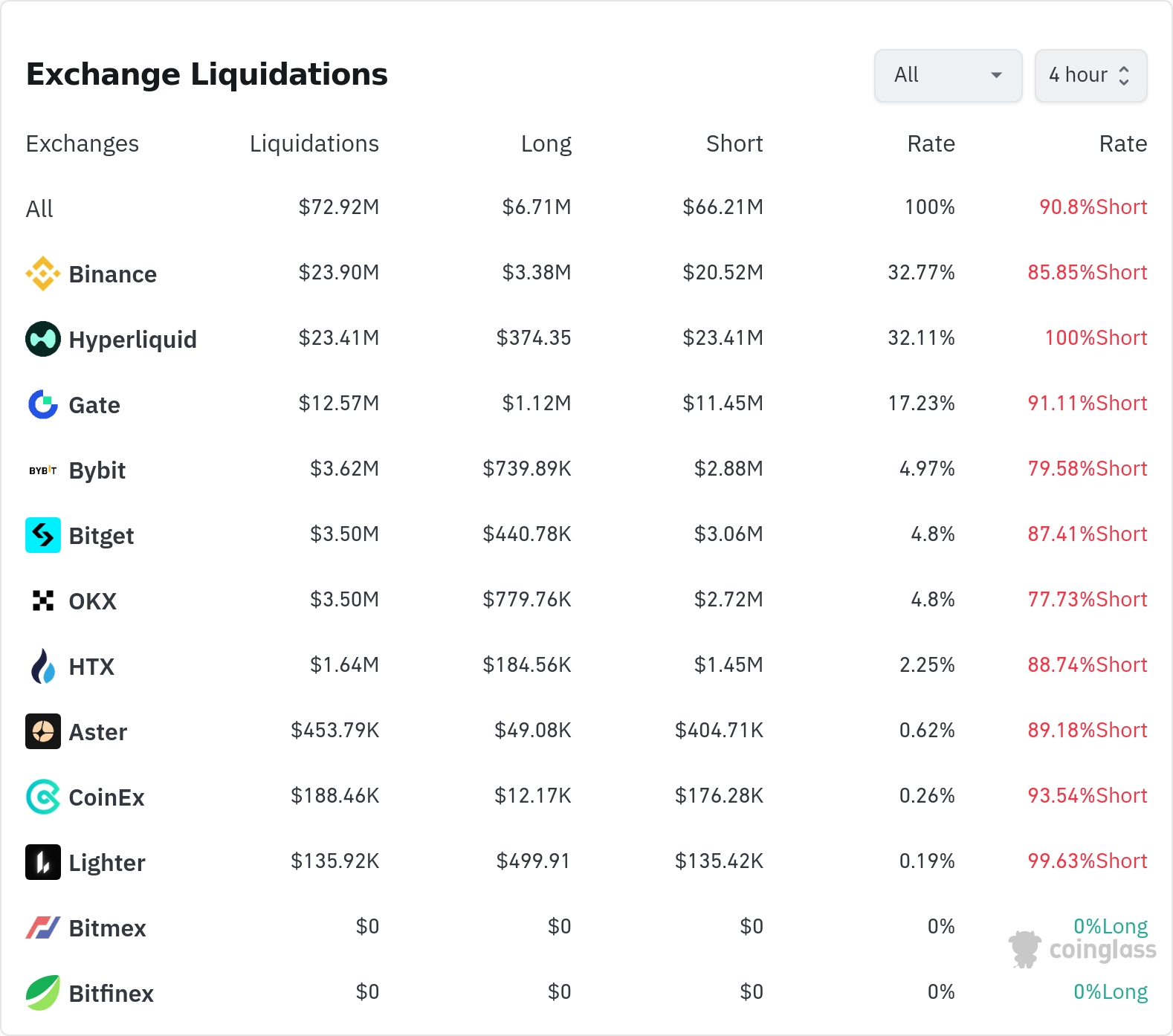Image resolution: width=1173 pixels, height=1036 pixels.
Task: Open the Hyperliquid exchange name link
Action: [132, 340]
